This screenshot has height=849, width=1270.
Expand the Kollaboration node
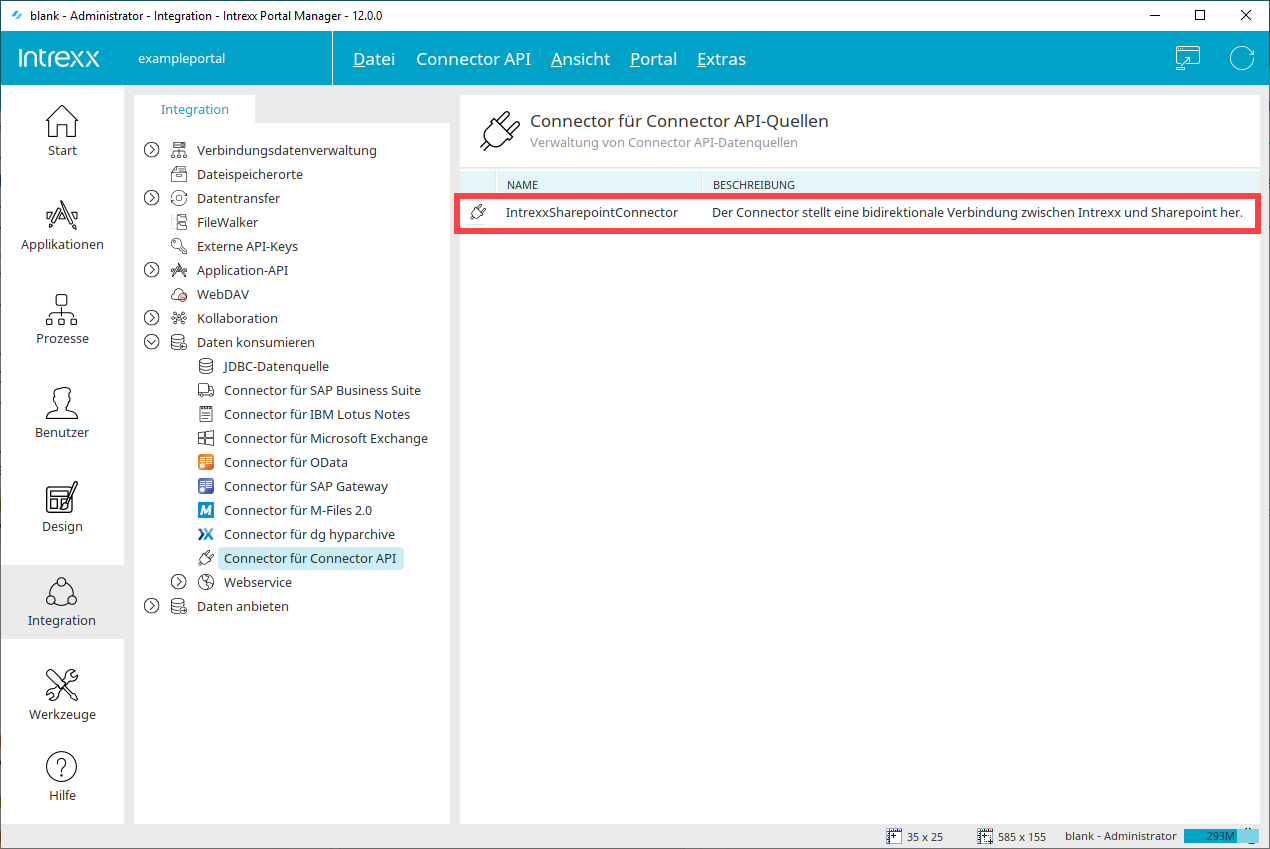[x=152, y=318]
